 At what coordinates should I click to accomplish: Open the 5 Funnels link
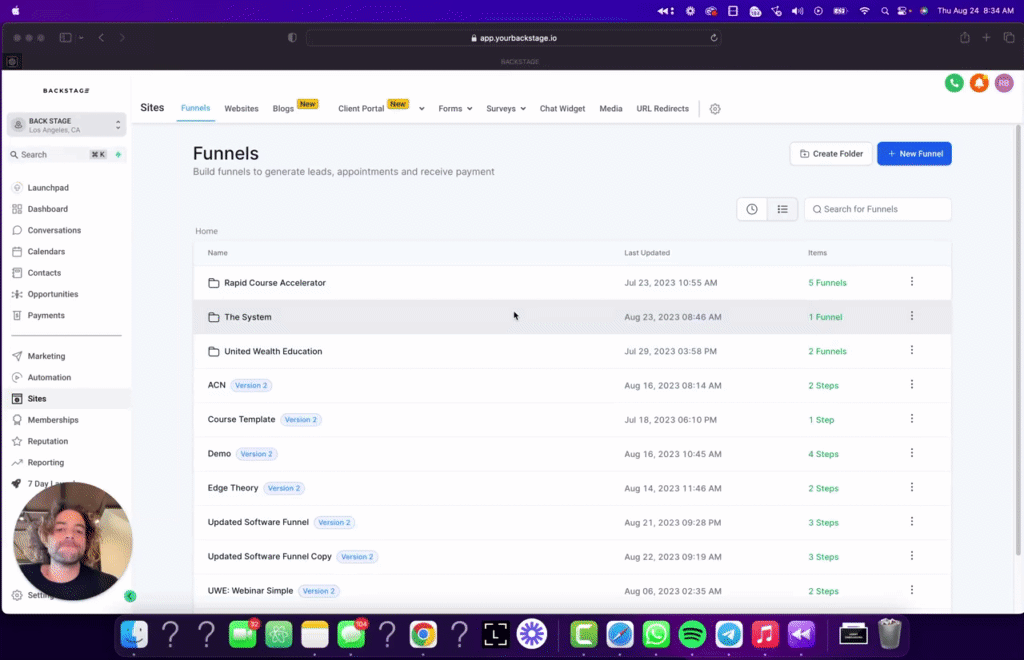[x=827, y=282]
